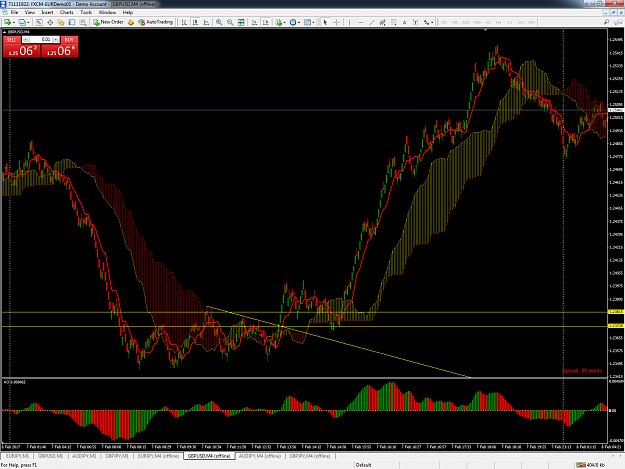Select the horizontal line drawing tool
The width and height of the screenshot is (625, 469).
click(361, 22)
